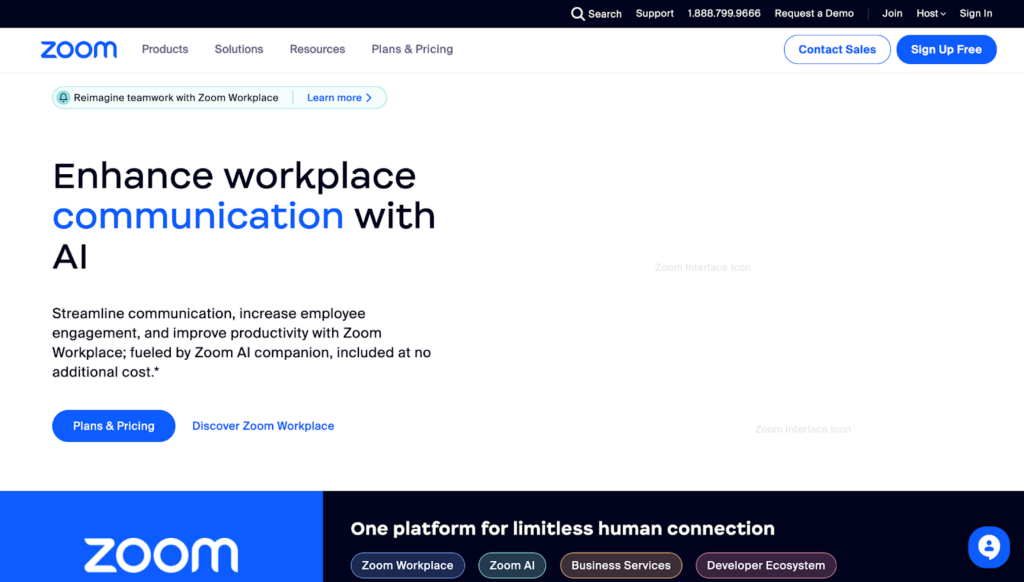Click the large white Zoom logo in the blue panel

(161, 555)
